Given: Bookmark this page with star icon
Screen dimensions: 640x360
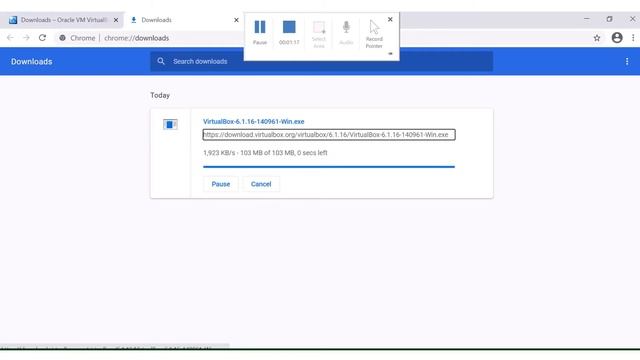Looking at the screenshot, I should [x=597, y=38].
